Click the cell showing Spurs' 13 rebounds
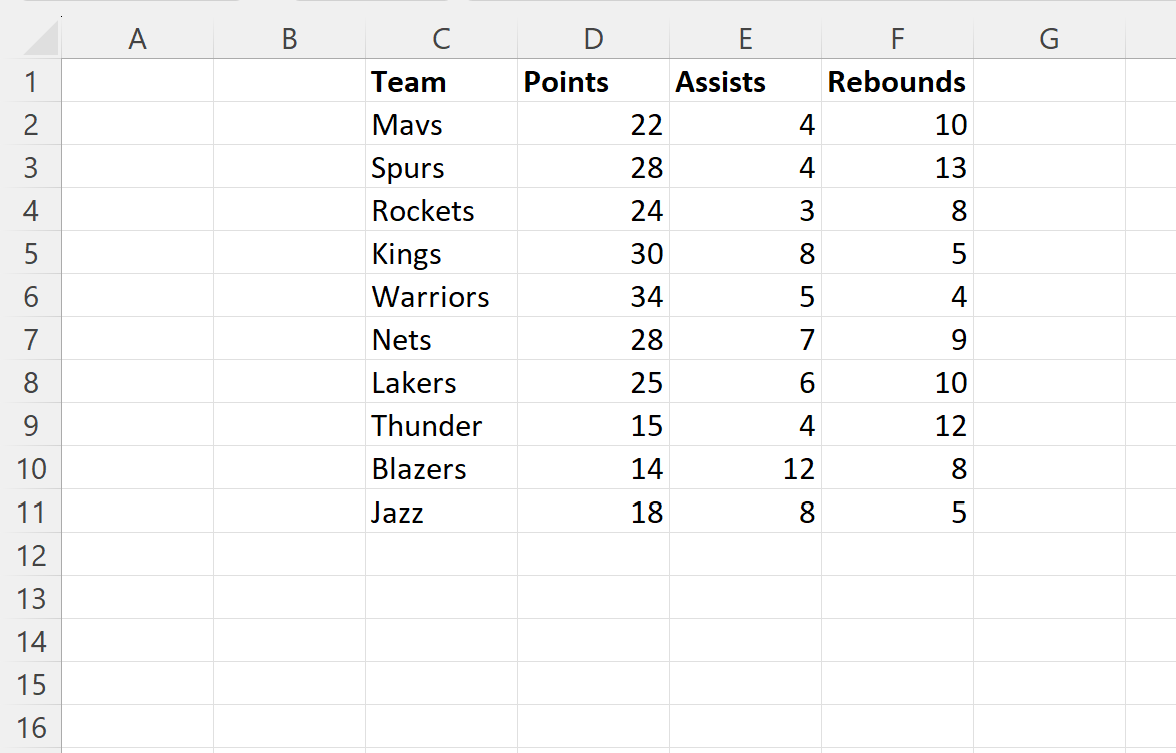The image size is (1176, 753). tap(897, 167)
